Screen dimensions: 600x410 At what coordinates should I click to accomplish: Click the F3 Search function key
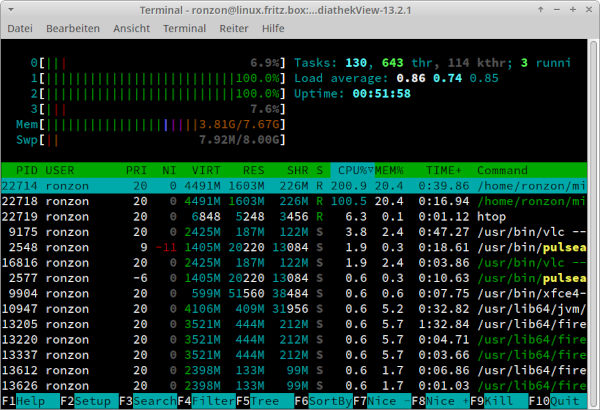click(147, 401)
